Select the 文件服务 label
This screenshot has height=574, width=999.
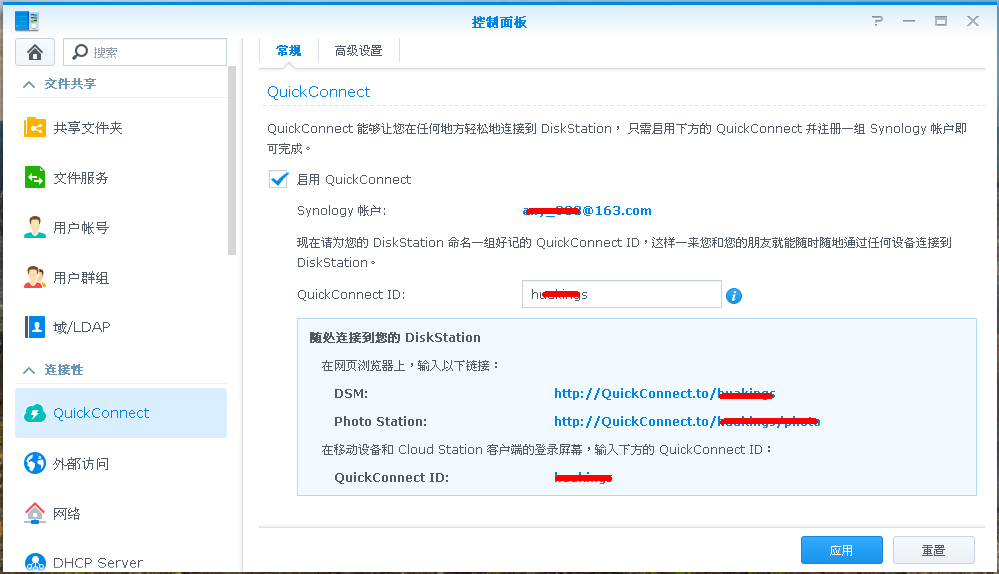(x=81, y=178)
